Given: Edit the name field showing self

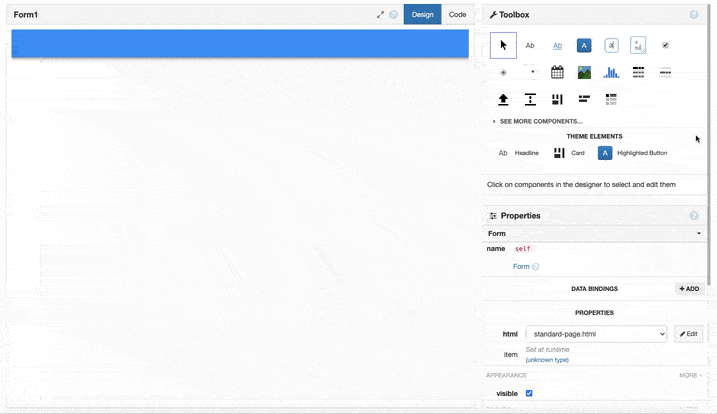Looking at the screenshot, I should click(523, 249).
